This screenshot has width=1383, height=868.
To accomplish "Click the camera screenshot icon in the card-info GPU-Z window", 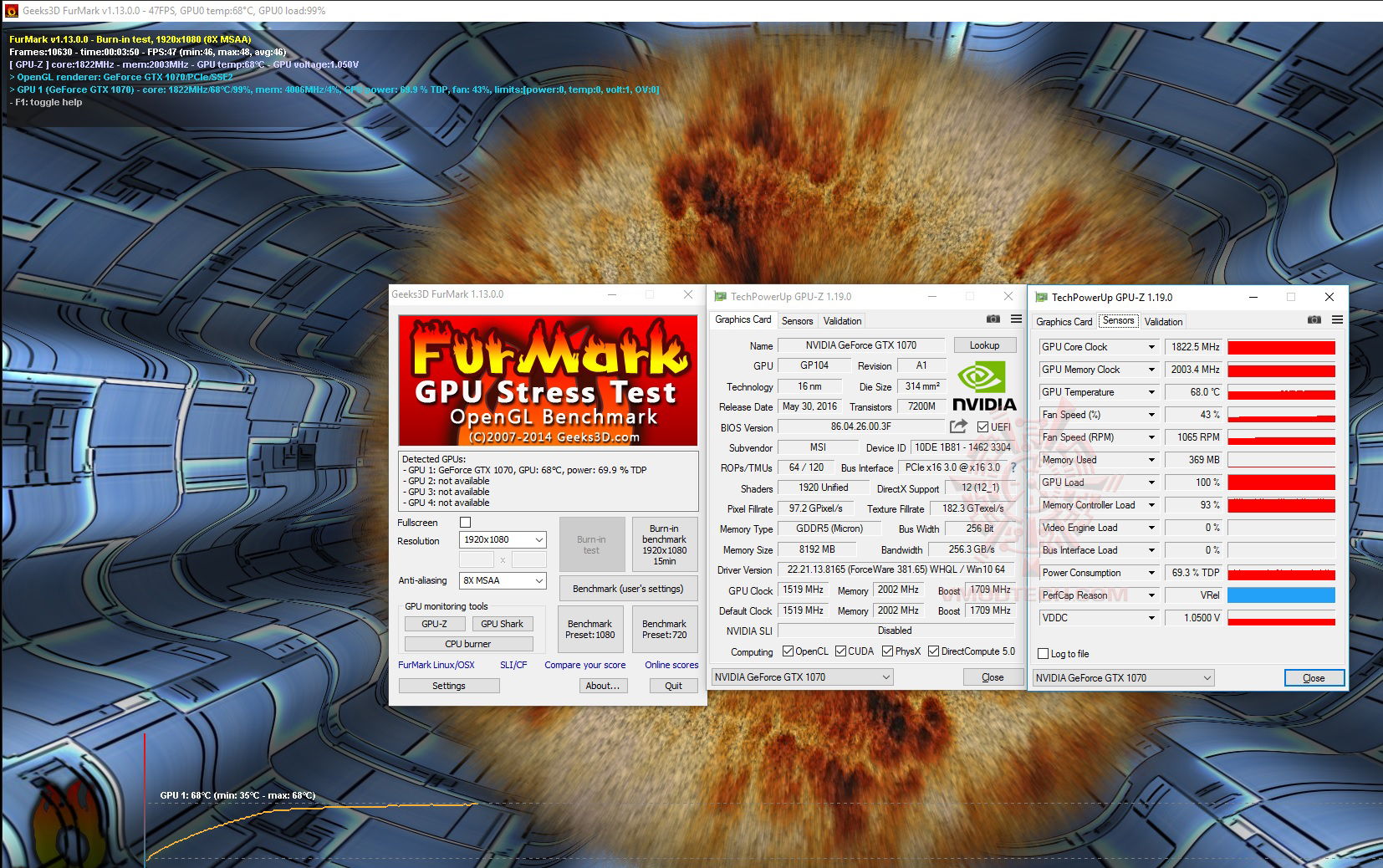I will pos(993,319).
